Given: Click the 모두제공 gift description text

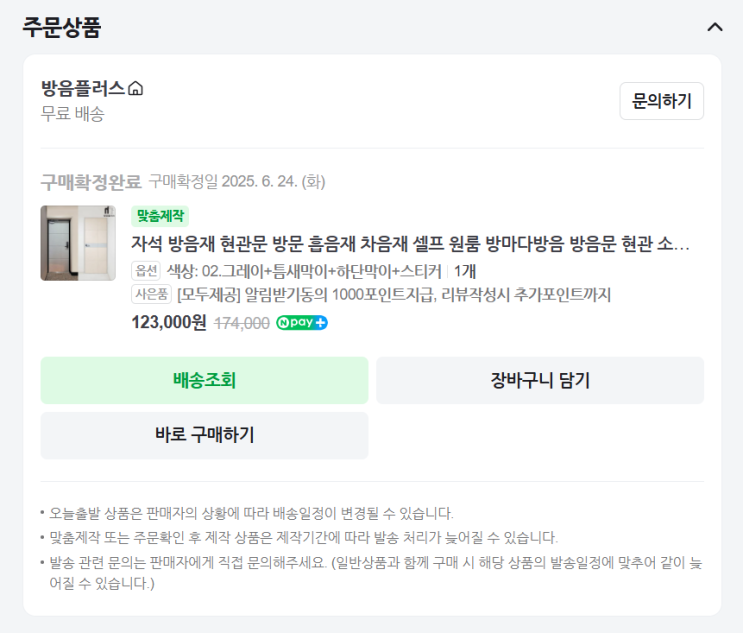Looking at the screenshot, I should click(x=394, y=295).
